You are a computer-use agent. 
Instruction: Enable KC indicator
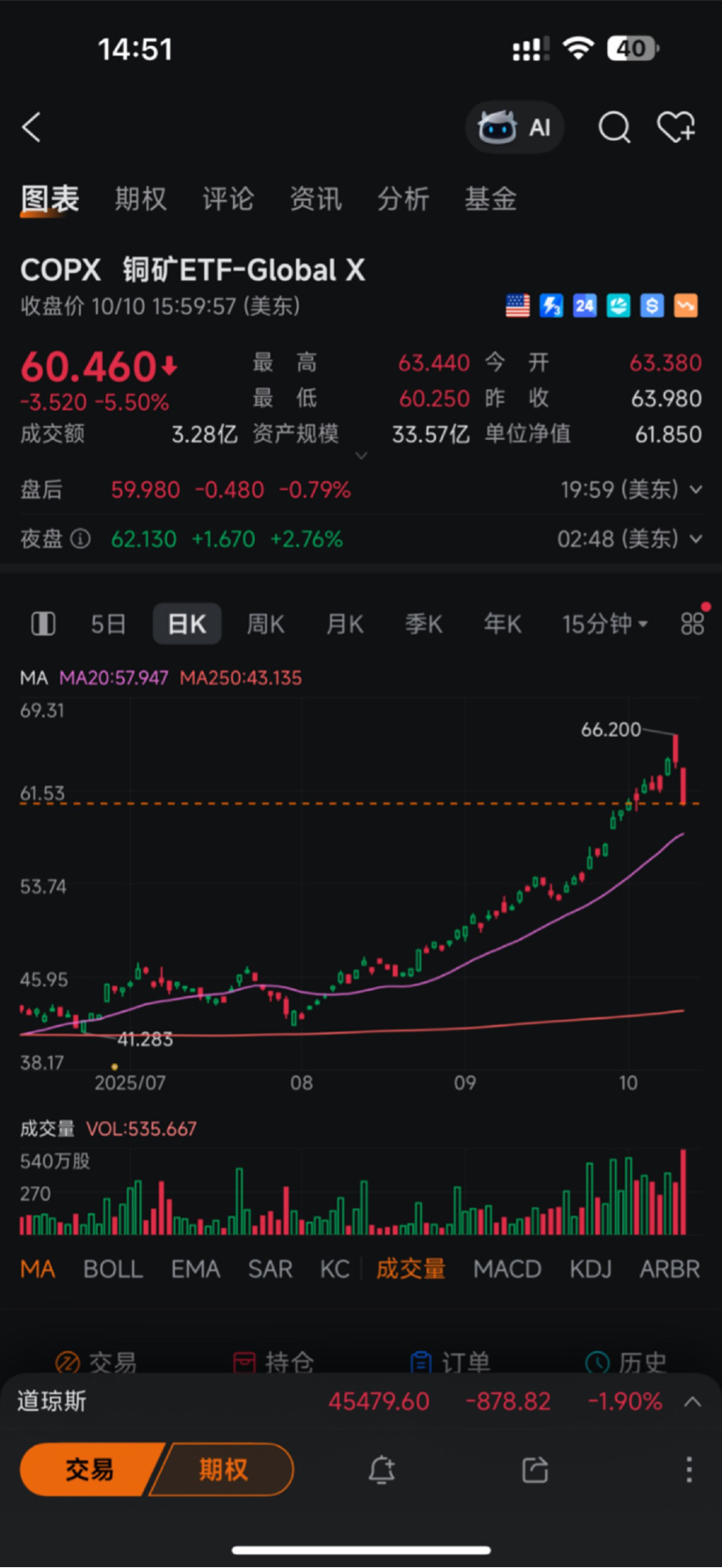coord(335,1269)
